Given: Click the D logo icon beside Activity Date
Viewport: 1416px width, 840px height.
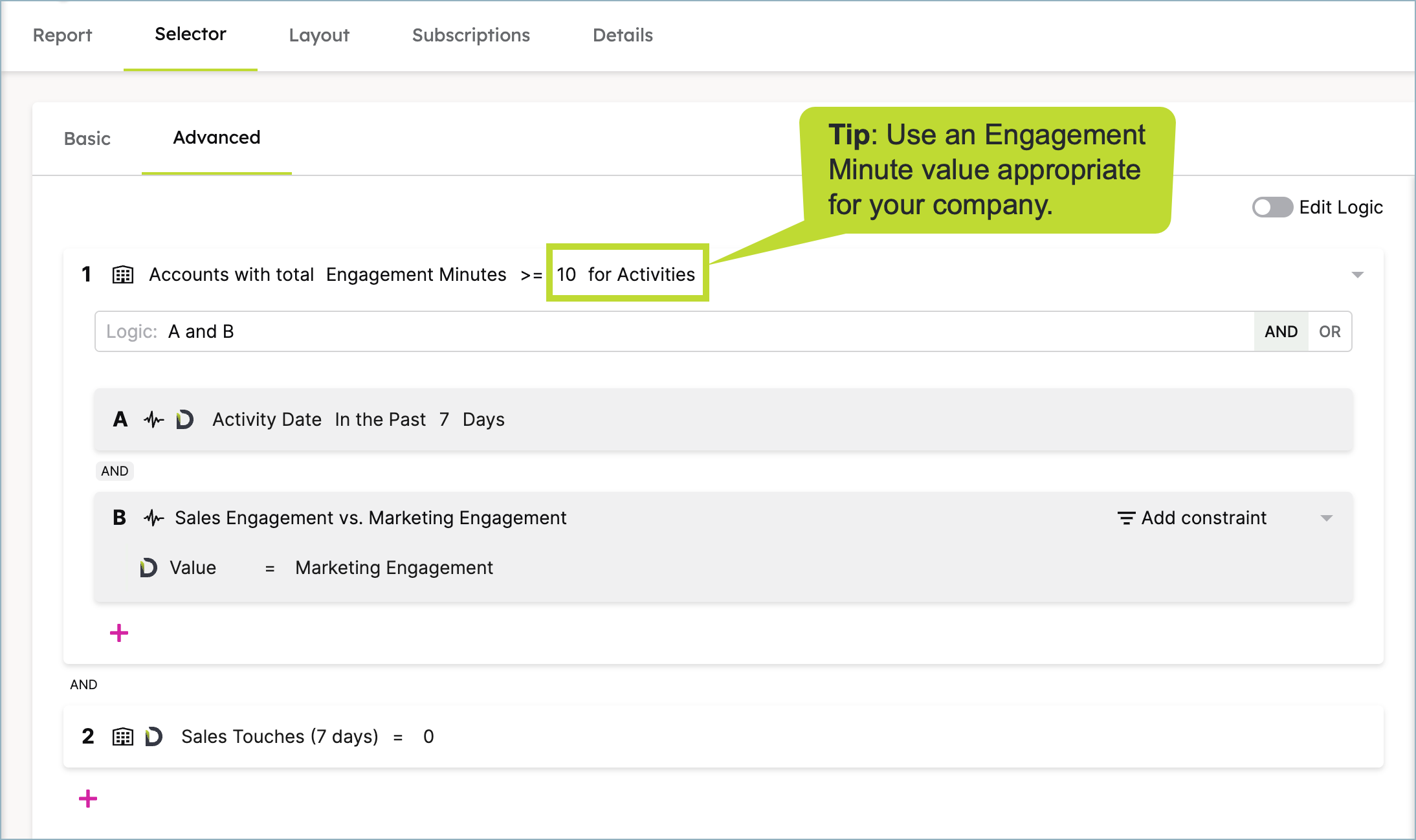Looking at the screenshot, I should [185, 420].
